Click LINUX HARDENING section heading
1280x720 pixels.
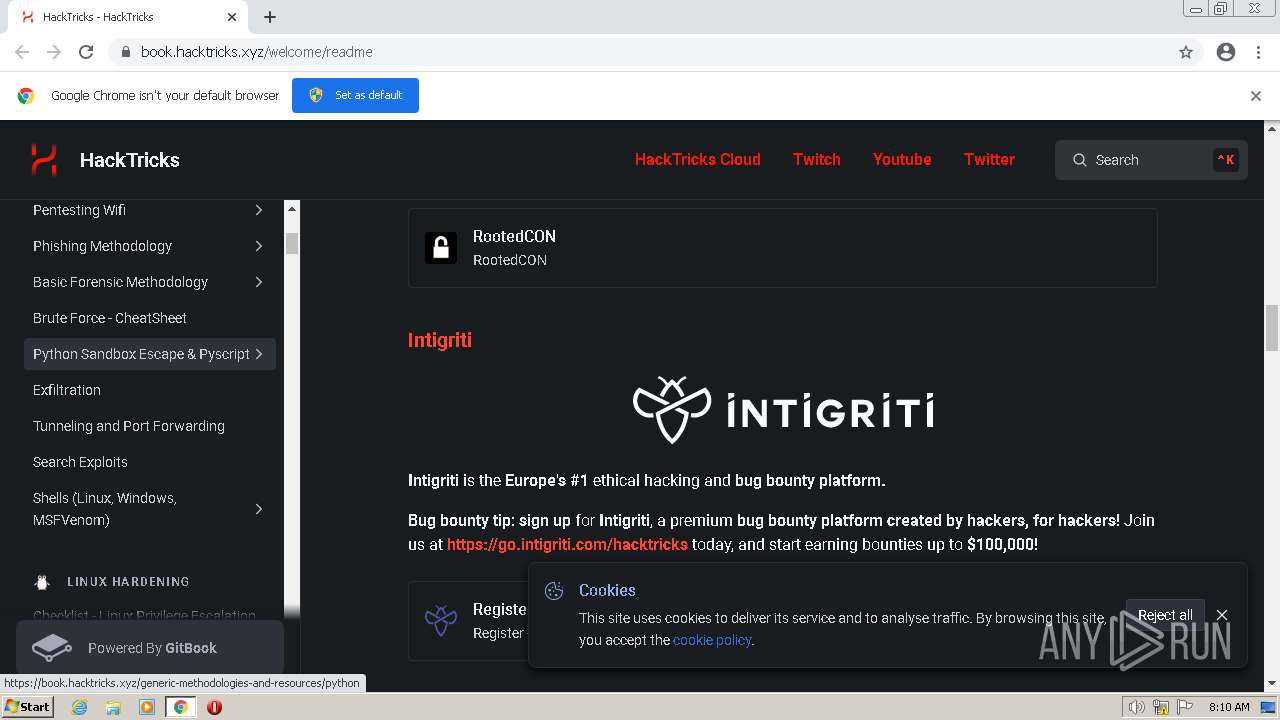coord(128,582)
